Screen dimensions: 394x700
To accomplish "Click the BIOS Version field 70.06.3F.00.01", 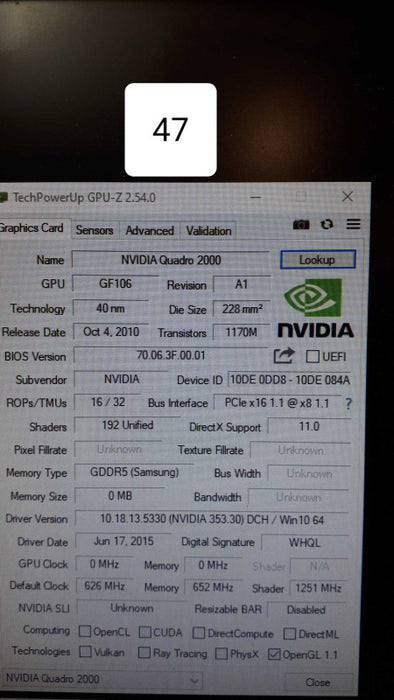I will pyautogui.click(x=170, y=356).
